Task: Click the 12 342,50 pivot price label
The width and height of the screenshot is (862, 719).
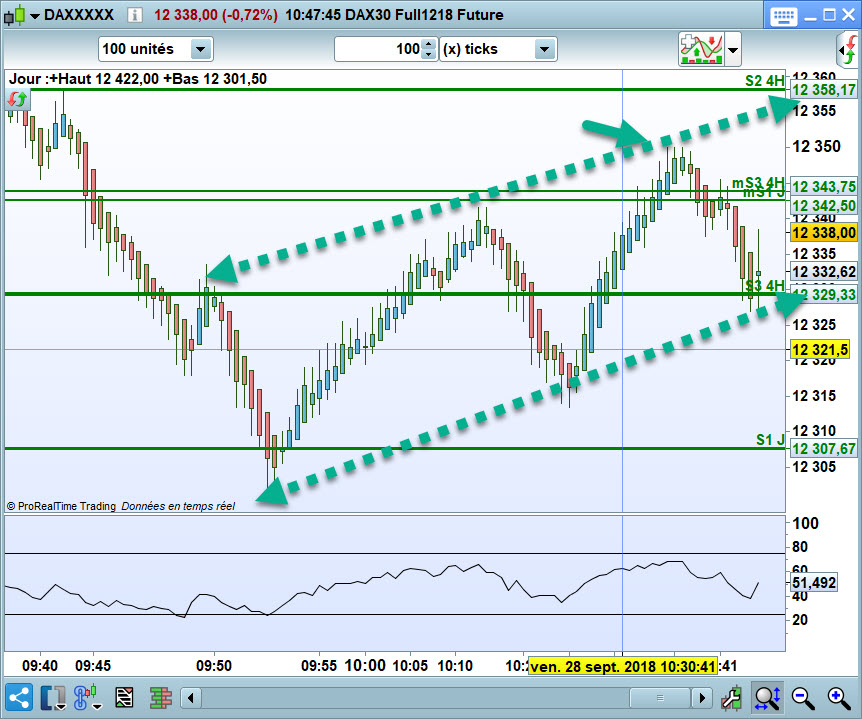Action: [x=824, y=206]
